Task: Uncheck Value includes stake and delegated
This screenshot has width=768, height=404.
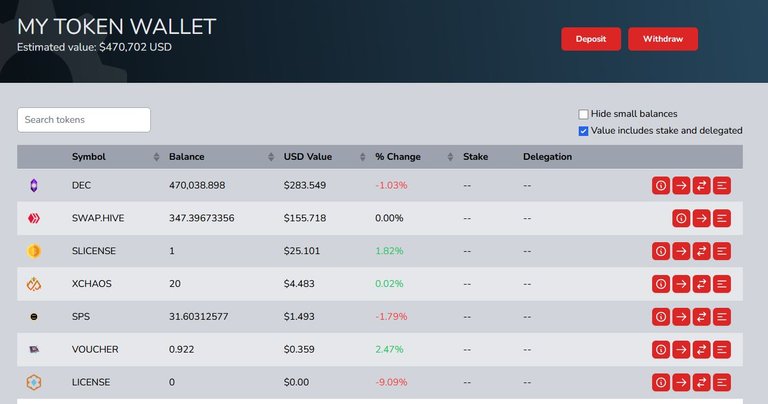Action: tap(583, 131)
